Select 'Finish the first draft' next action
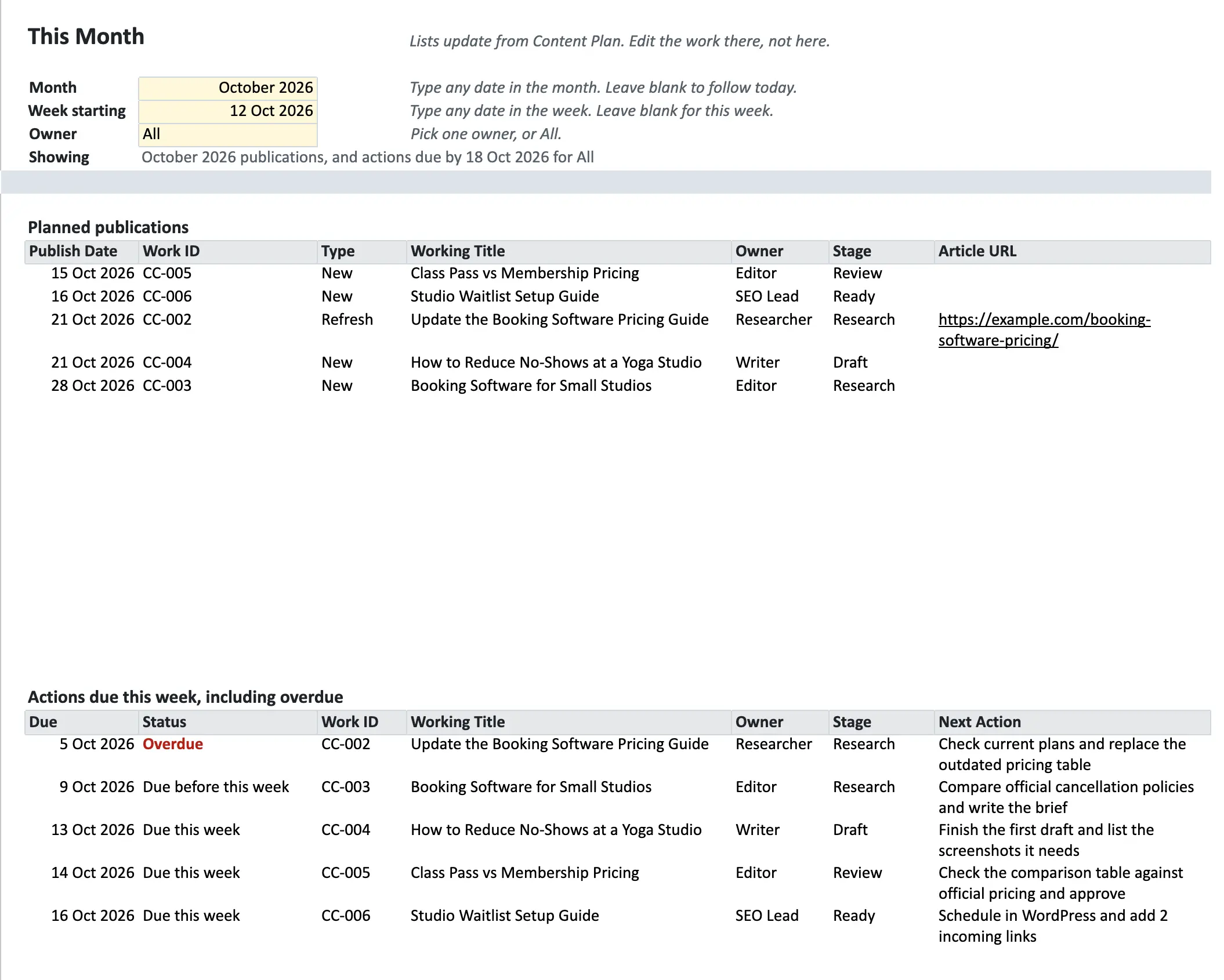Screen dimensions: 1224x980 click(1046, 840)
